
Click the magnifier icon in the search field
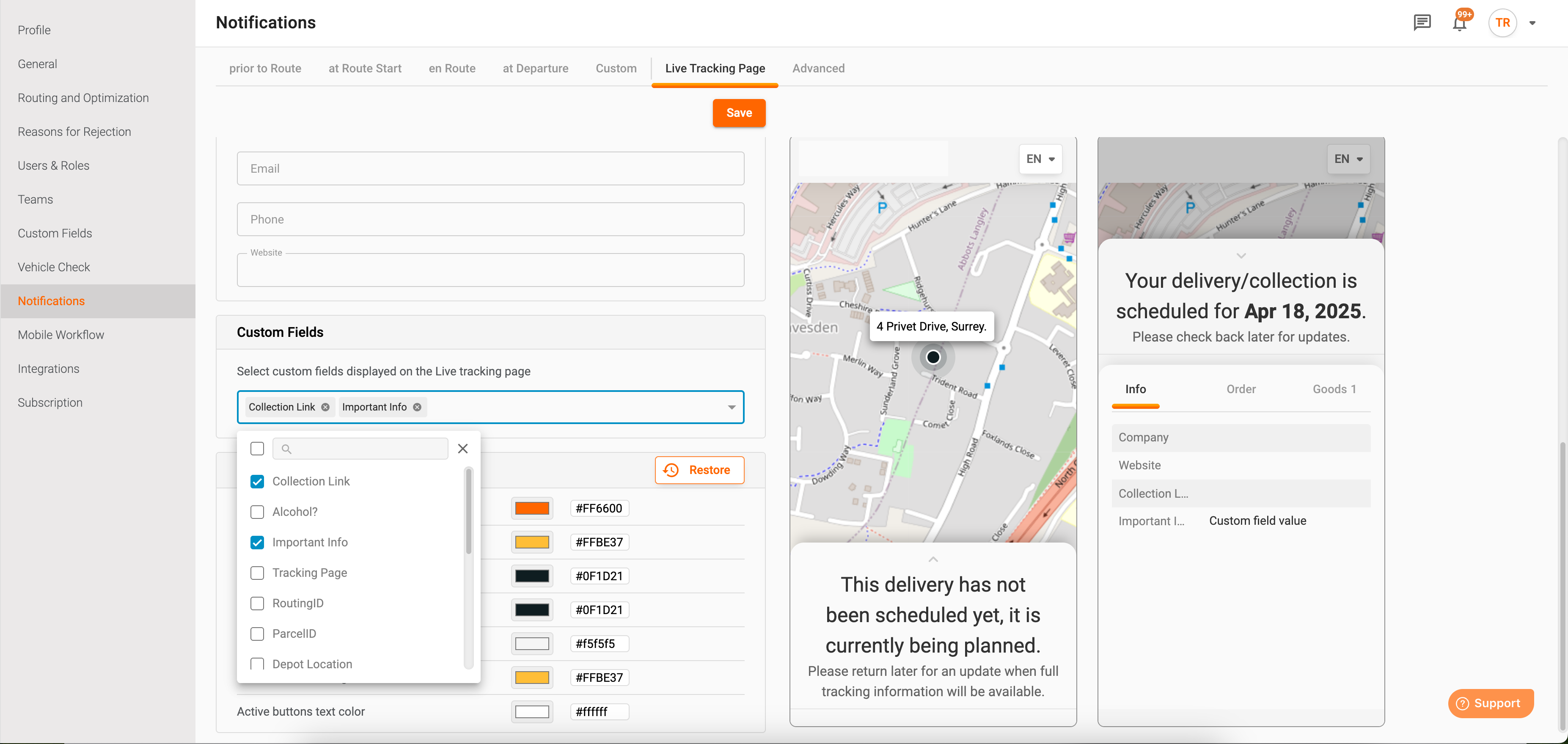tap(287, 449)
